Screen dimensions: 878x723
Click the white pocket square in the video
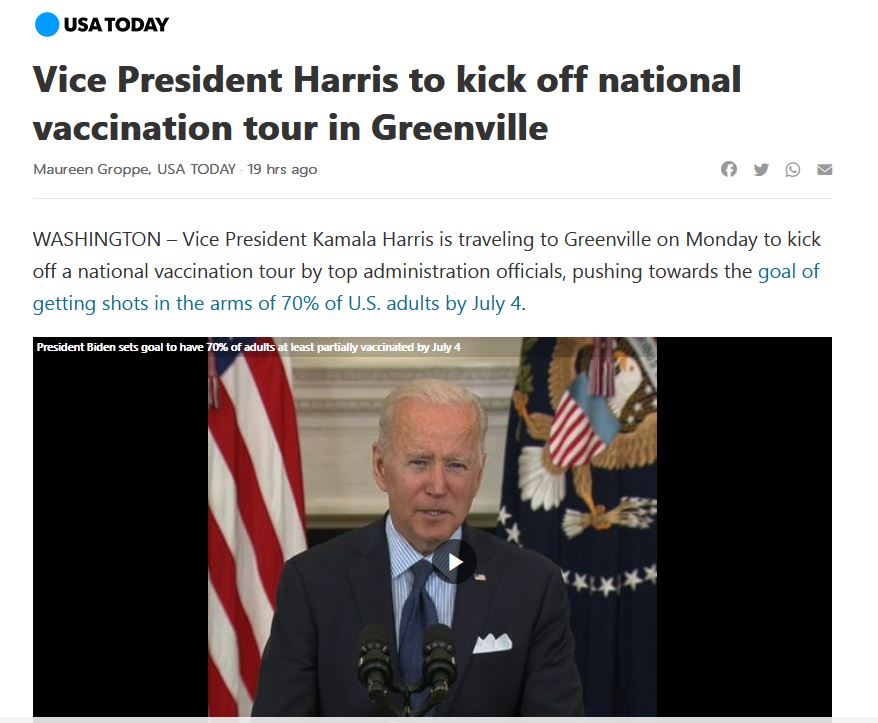tap(492, 643)
